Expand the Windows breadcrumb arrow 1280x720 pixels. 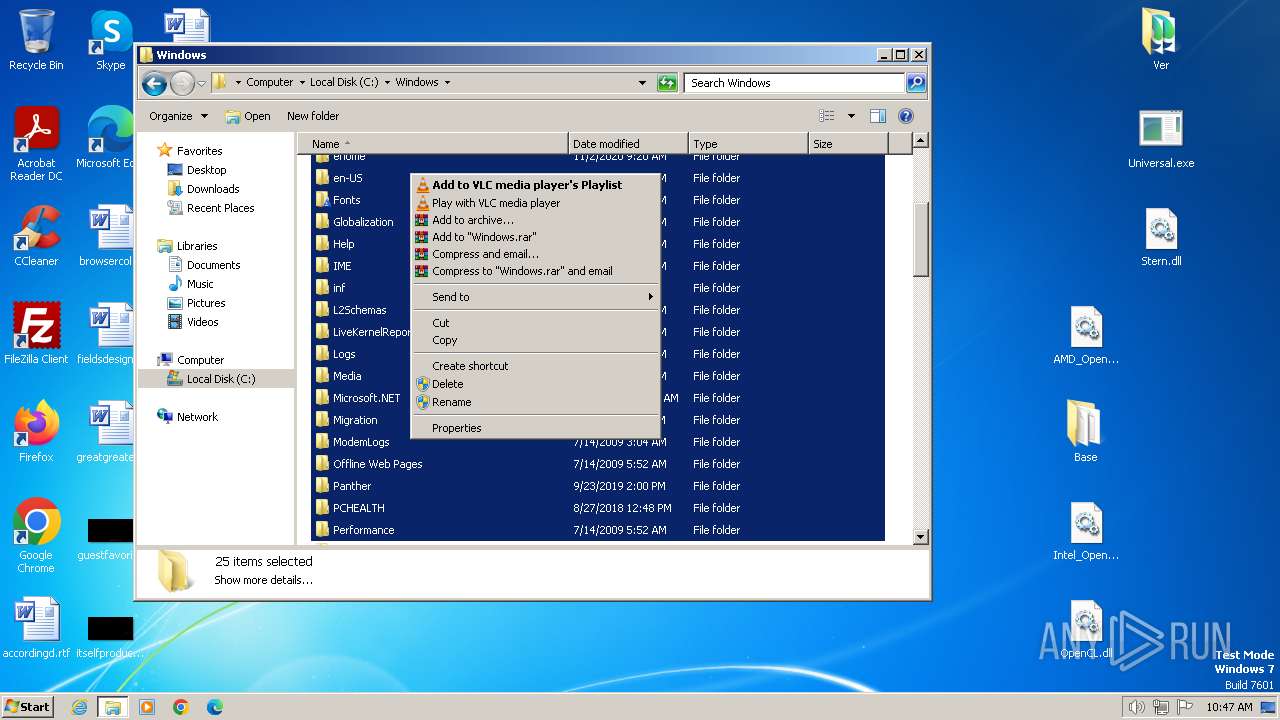[x=447, y=83]
